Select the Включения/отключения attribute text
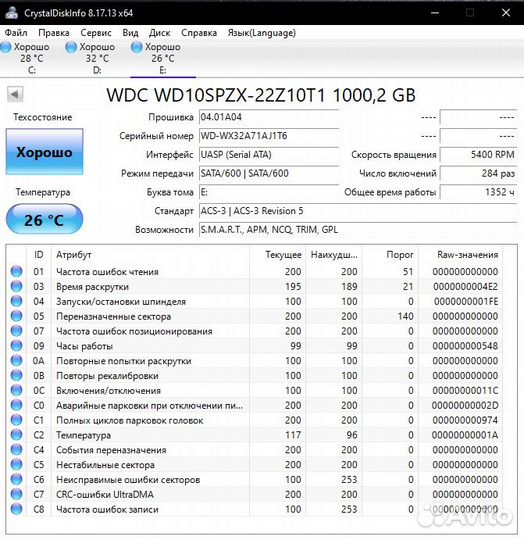524x540 pixels. (x=108, y=391)
